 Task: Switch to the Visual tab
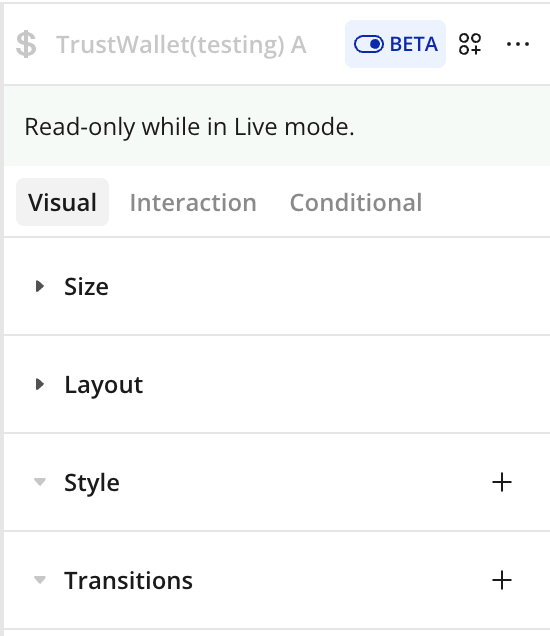(x=62, y=202)
